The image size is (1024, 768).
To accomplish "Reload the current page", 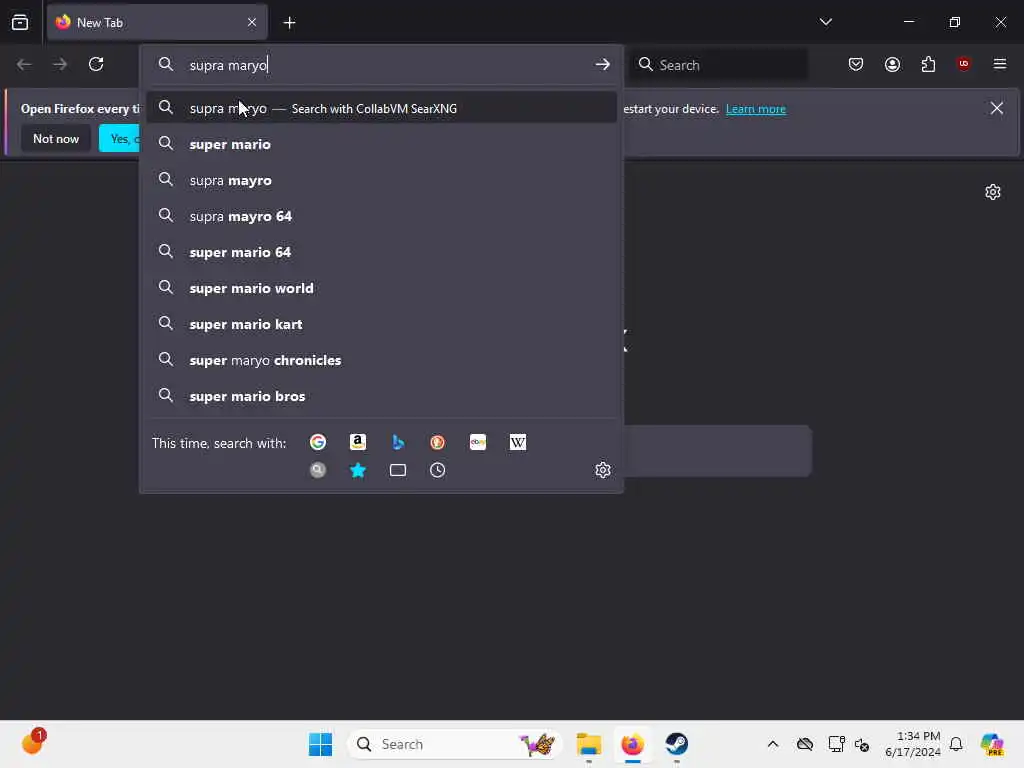I will [x=96, y=64].
